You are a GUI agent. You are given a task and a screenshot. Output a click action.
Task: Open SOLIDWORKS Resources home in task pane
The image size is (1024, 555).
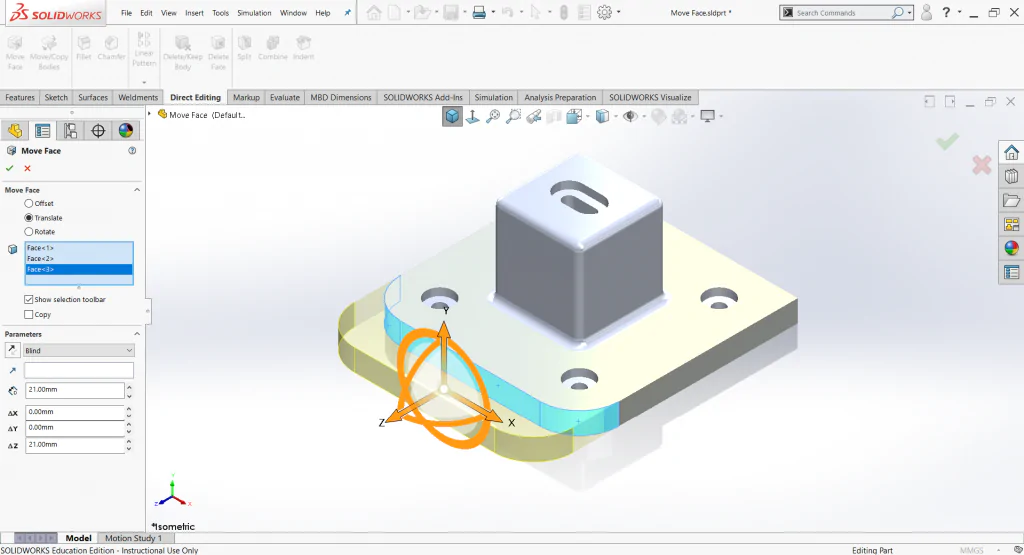pos(1011,153)
